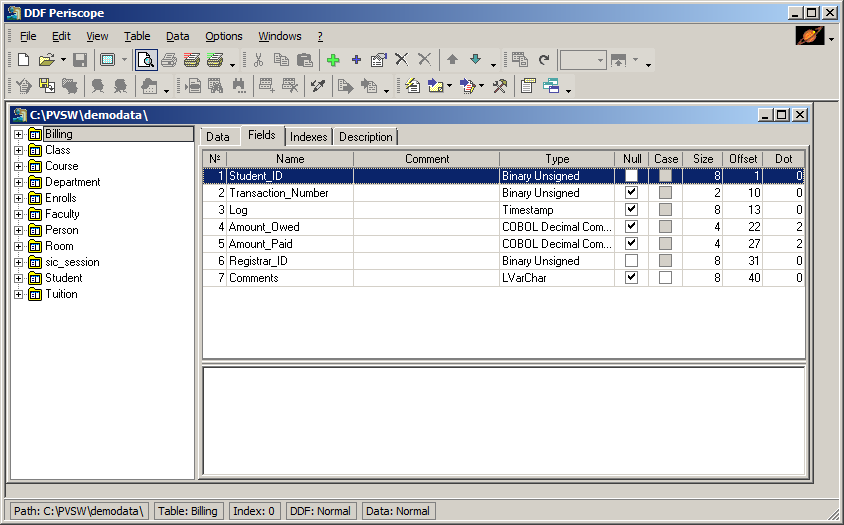This screenshot has width=844, height=525.
Task: Click the edit properties icon
Action: coord(378,60)
